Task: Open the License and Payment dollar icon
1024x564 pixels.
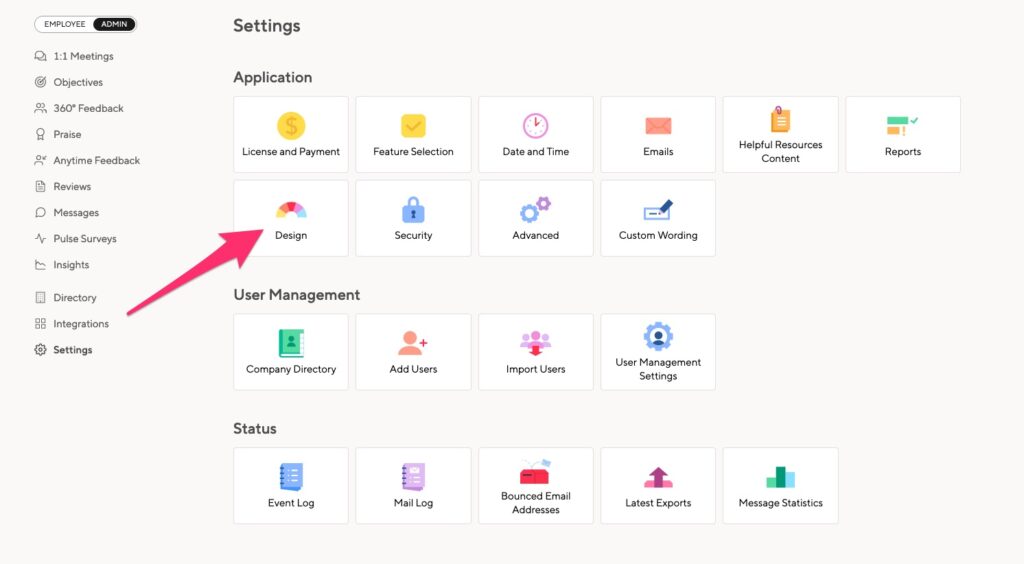Action: click(291, 125)
